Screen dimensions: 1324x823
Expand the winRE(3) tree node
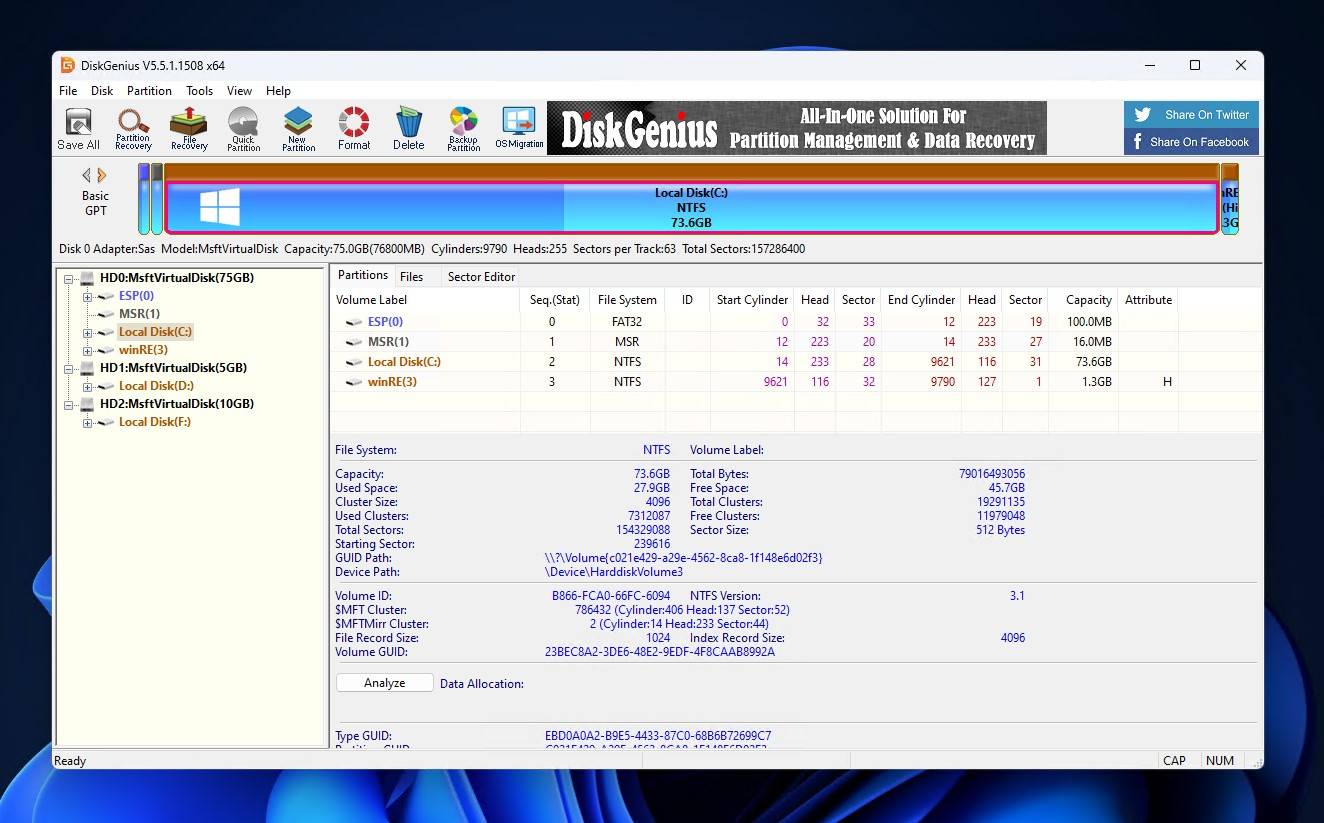87,350
